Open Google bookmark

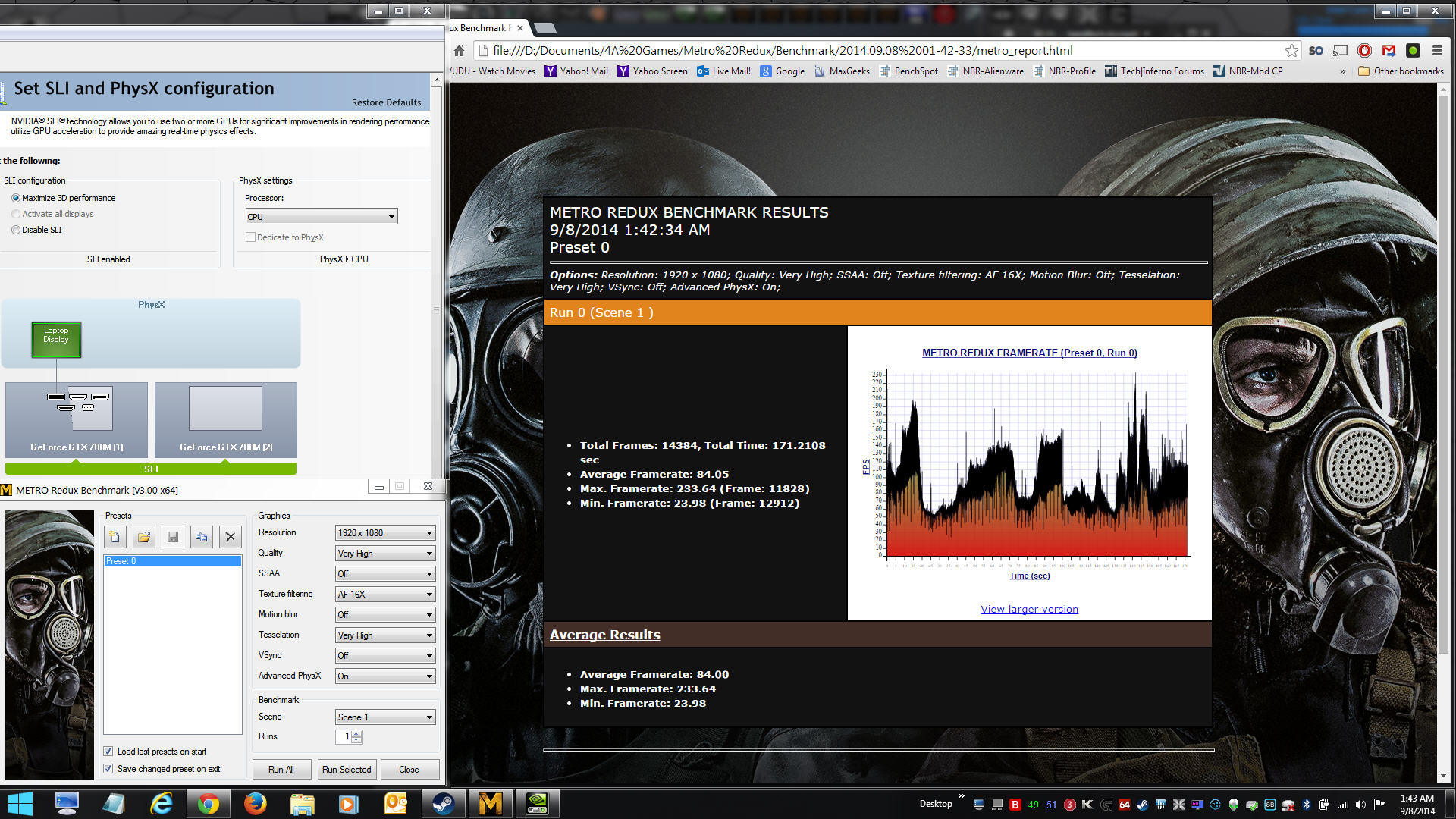tap(783, 71)
